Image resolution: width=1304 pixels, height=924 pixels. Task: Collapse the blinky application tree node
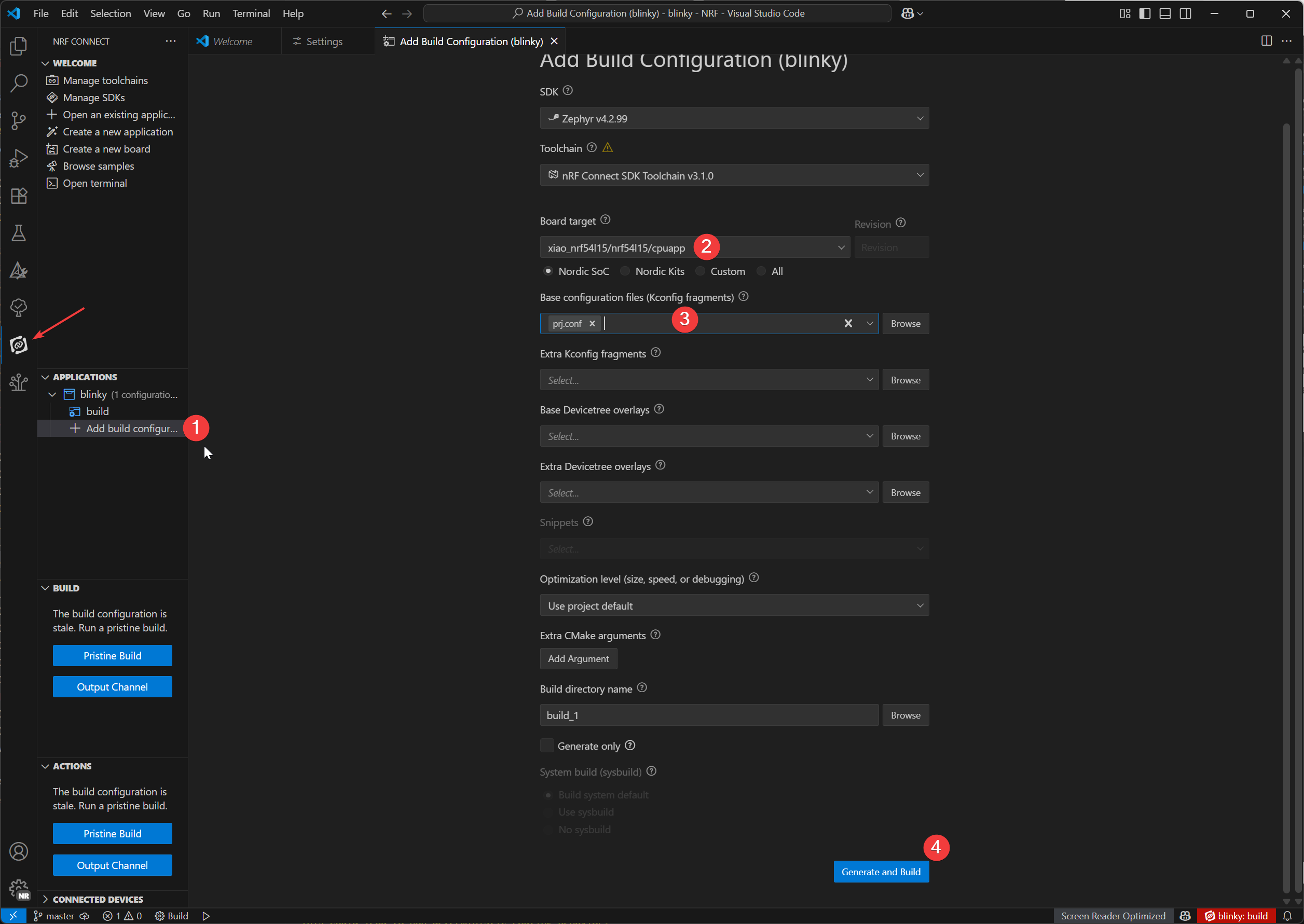click(x=52, y=394)
